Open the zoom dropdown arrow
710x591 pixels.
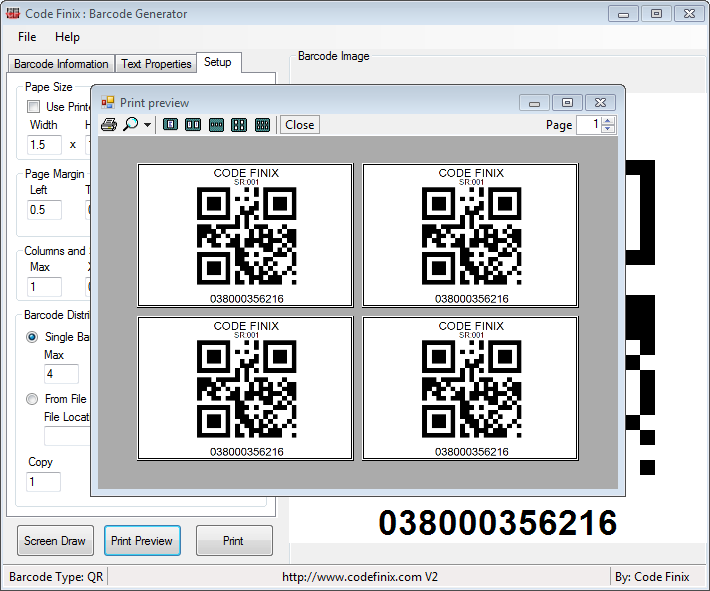pos(147,125)
